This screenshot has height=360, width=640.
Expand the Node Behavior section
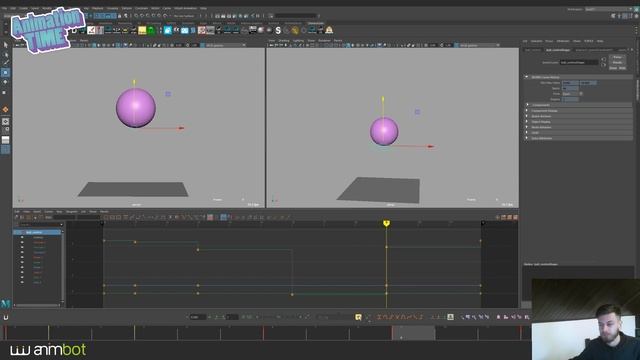pyautogui.click(x=527, y=127)
